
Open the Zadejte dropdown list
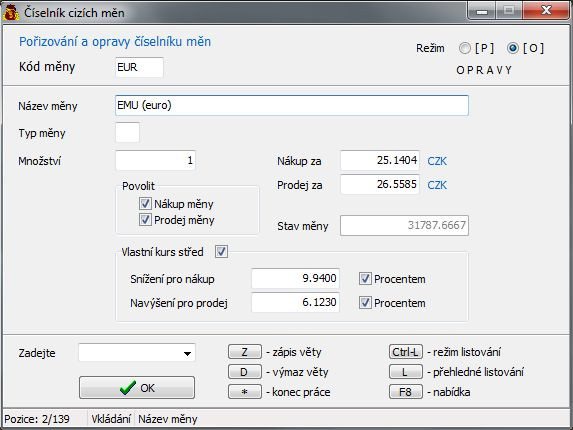click(x=187, y=353)
